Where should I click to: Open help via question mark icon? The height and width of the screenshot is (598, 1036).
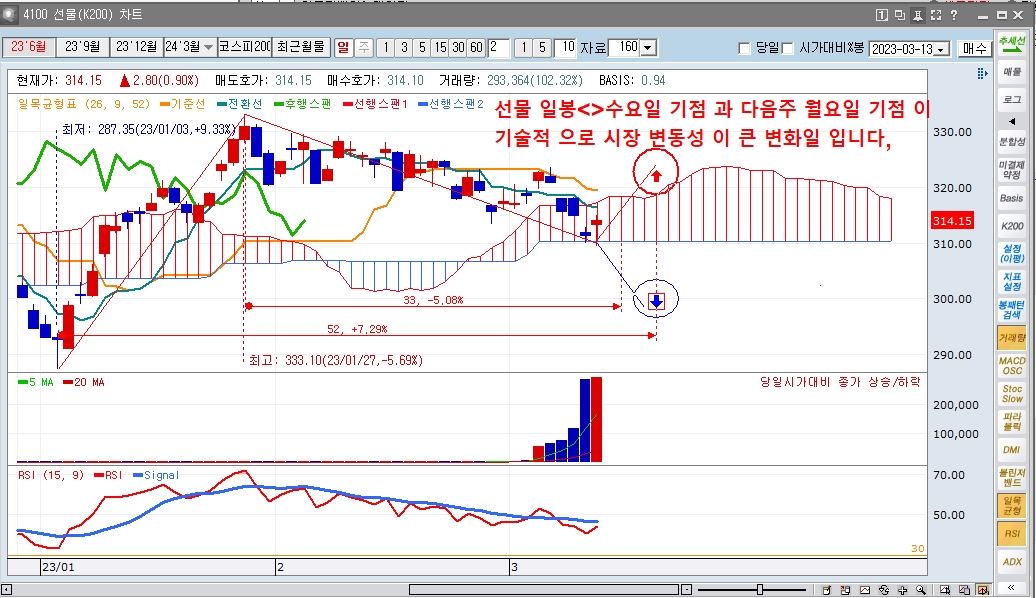(953, 15)
